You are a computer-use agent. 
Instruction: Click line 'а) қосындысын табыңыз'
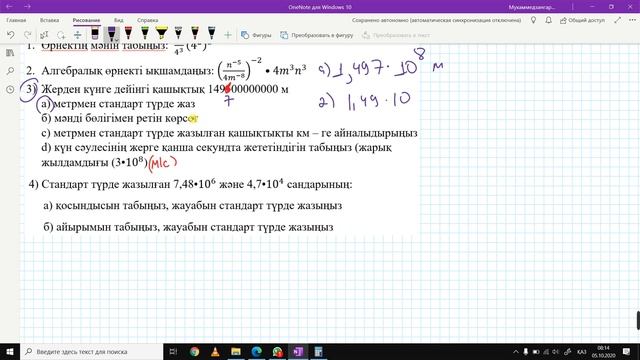click(193, 205)
